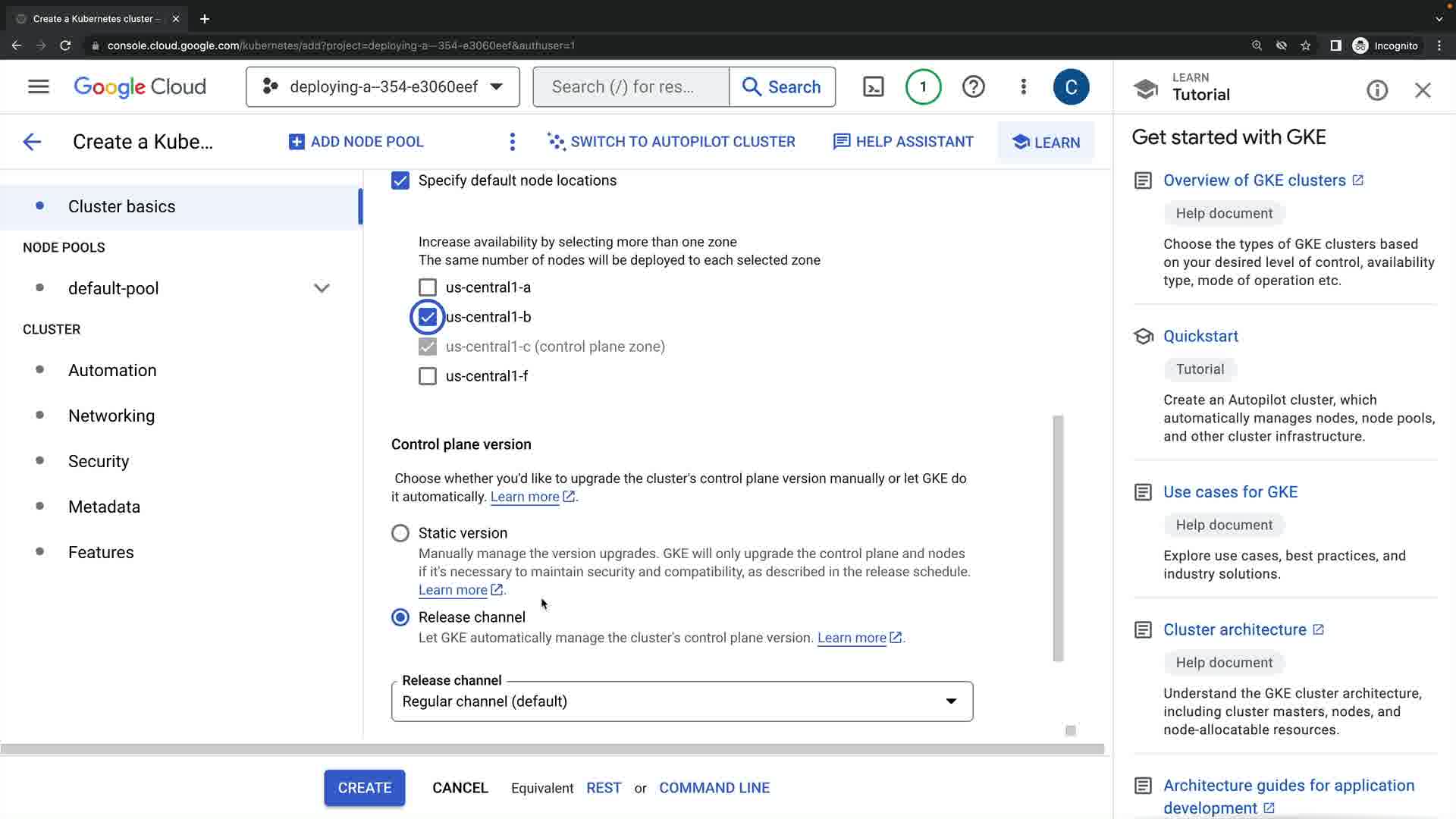Screen dimensions: 1456x819
Task: Open the main navigation hamburger menu
Action: tap(38, 87)
